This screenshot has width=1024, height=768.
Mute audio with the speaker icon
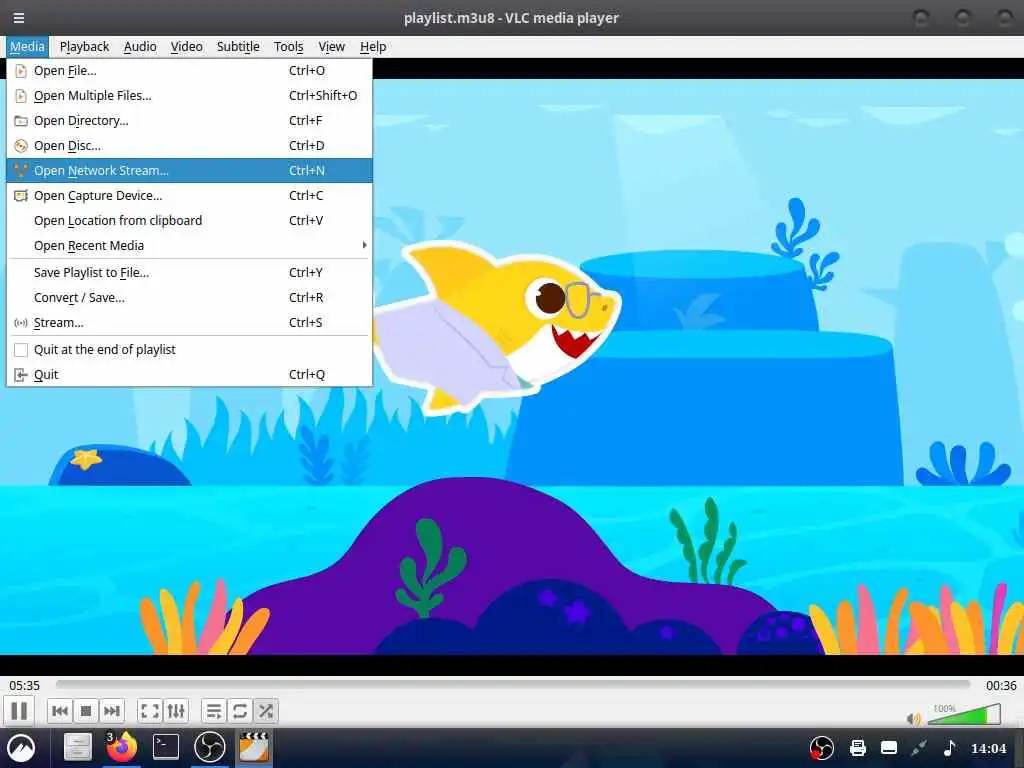click(x=914, y=719)
